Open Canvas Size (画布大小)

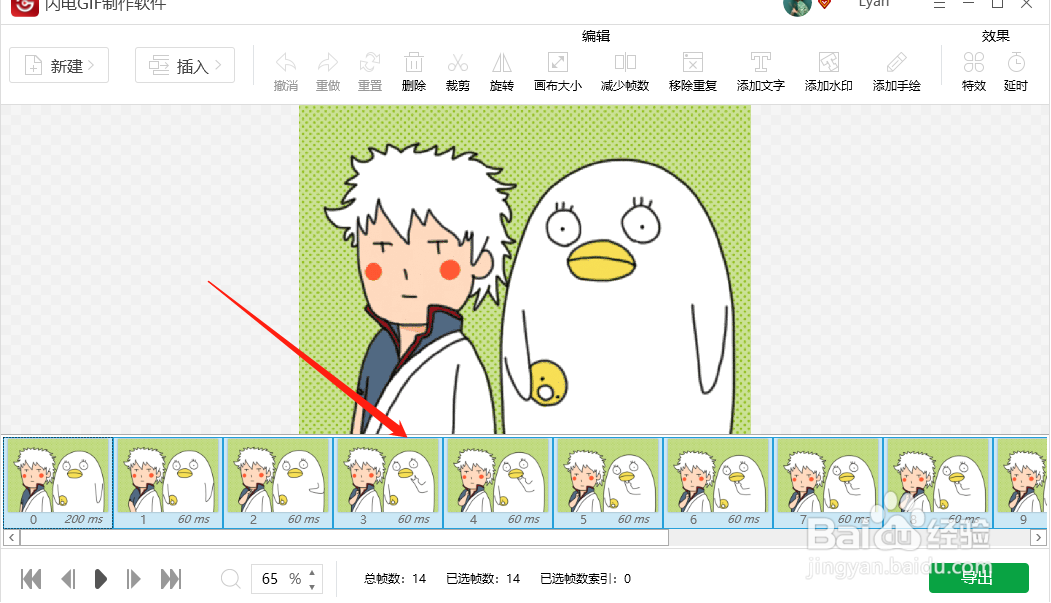tap(558, 63)
